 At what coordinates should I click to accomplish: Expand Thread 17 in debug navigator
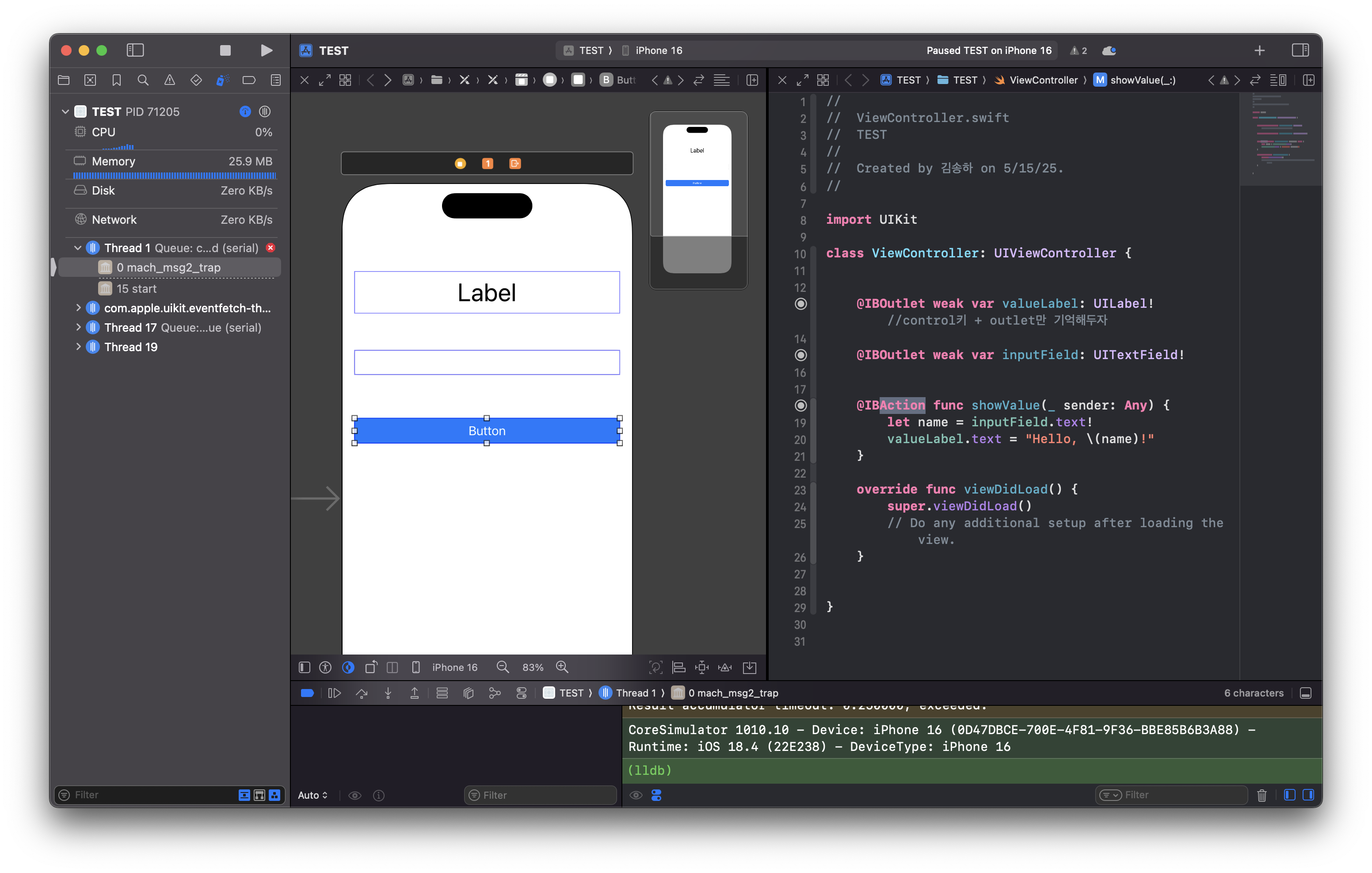78,327
